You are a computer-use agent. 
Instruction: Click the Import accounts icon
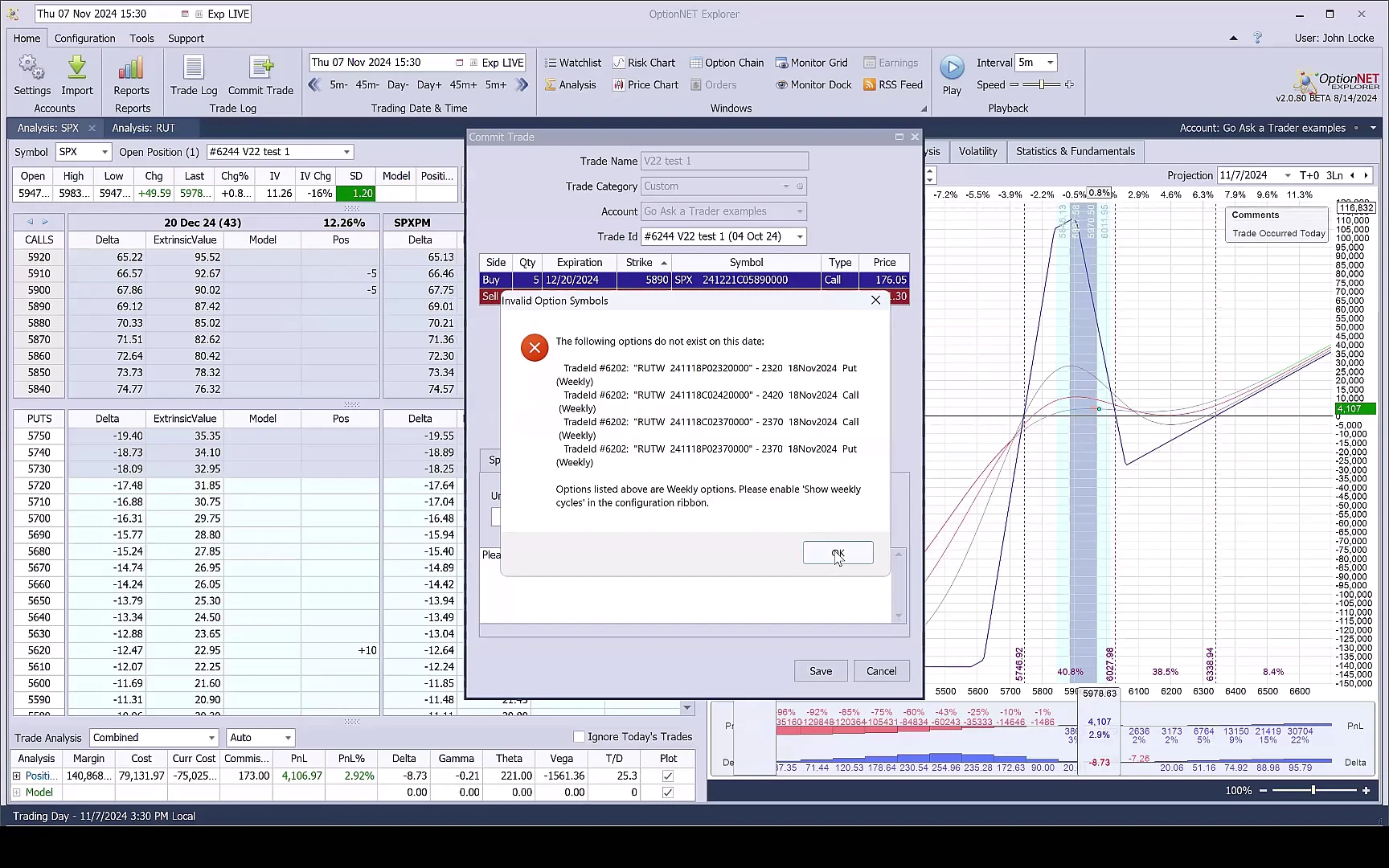(x=77, y=76)
